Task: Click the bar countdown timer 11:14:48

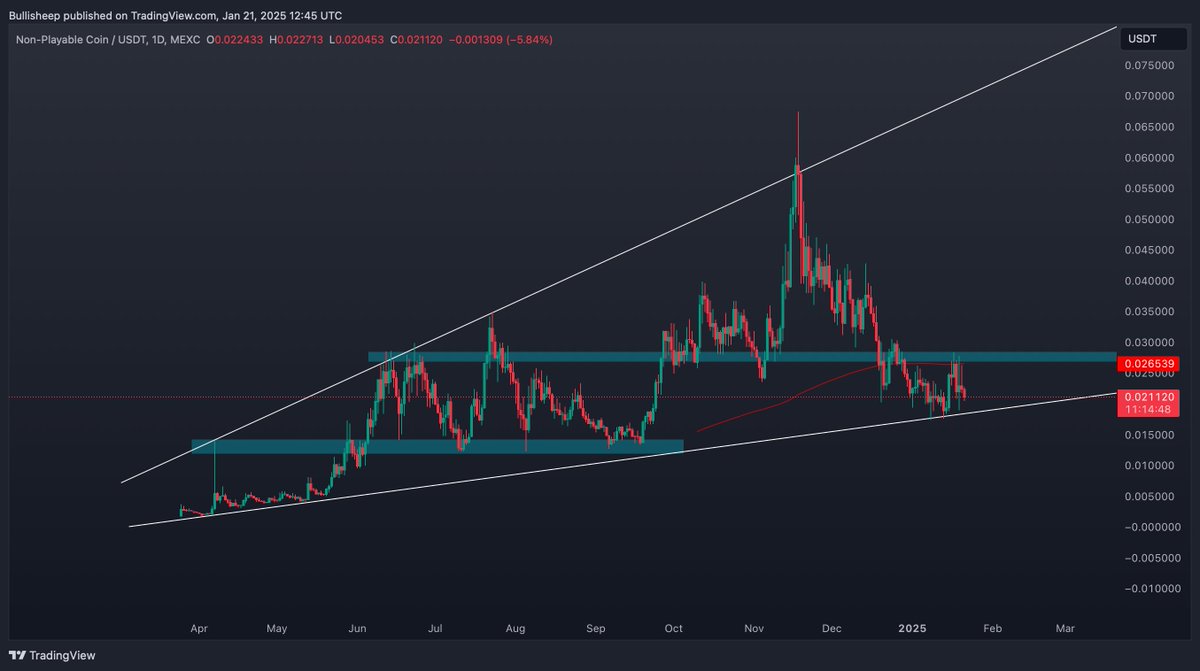Action: point(1152,409)
